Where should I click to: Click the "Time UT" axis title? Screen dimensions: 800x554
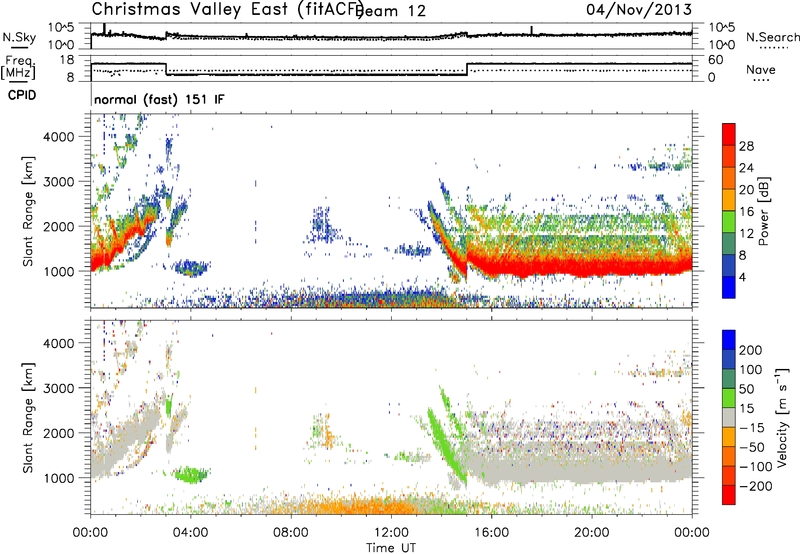[x=391, y=548]
